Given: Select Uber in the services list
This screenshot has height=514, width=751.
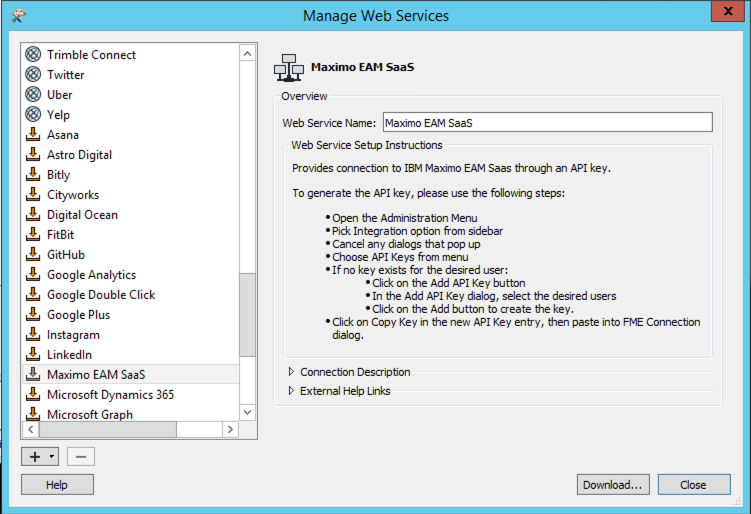Looking at the screenshot, I should (59, 95).
